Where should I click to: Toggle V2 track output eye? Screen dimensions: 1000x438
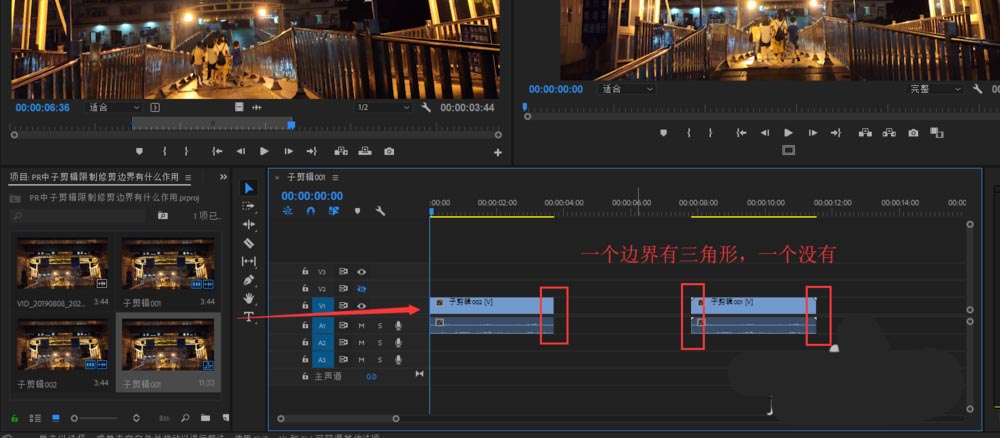click(362, 288)
